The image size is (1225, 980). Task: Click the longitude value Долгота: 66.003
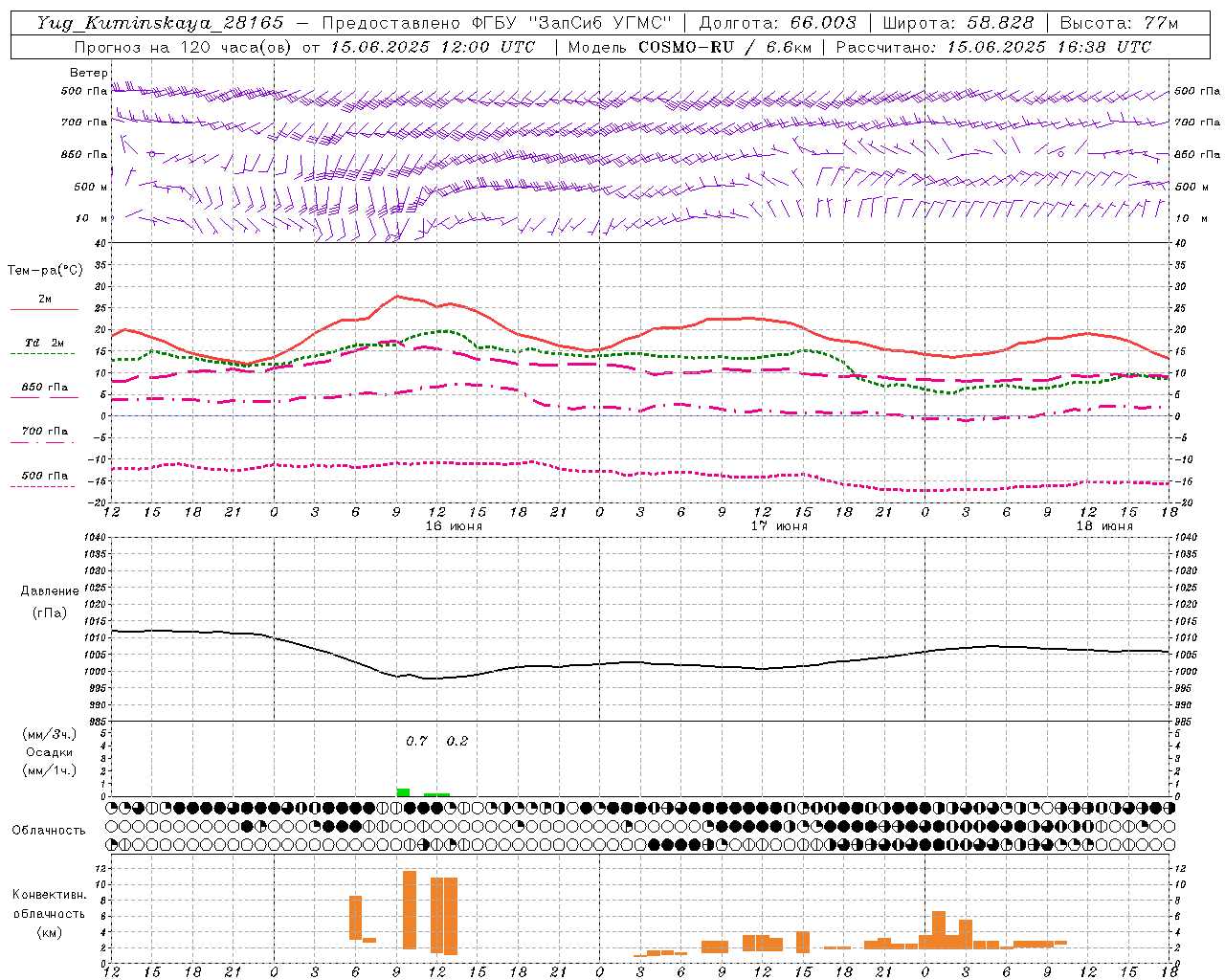tap(777, 23)
